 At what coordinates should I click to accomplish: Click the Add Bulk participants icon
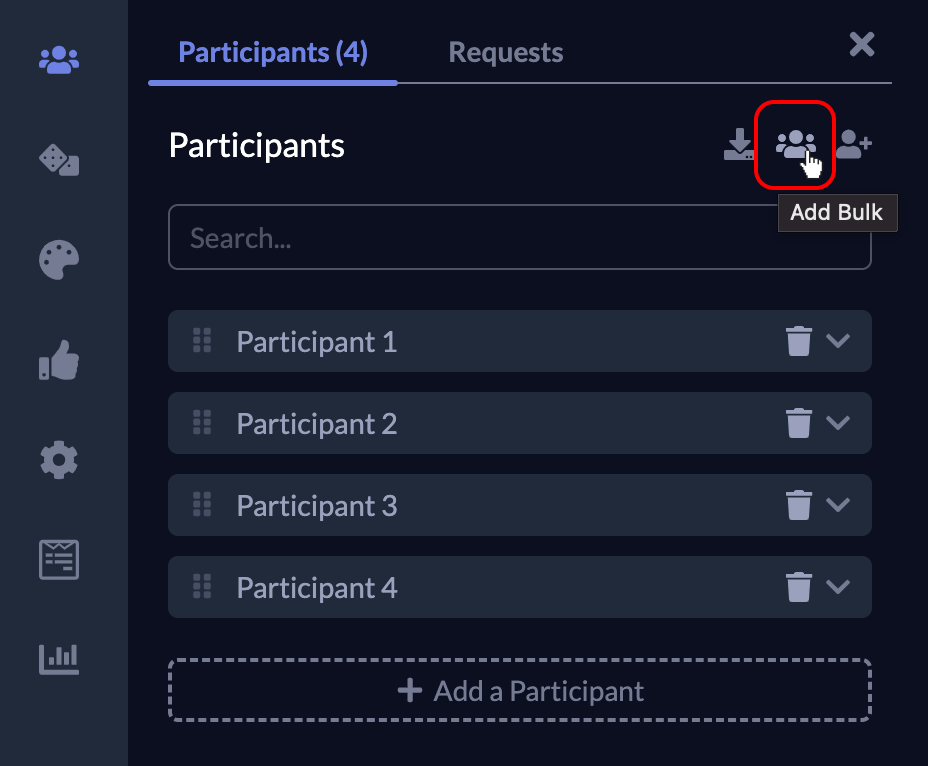point(795,144)
